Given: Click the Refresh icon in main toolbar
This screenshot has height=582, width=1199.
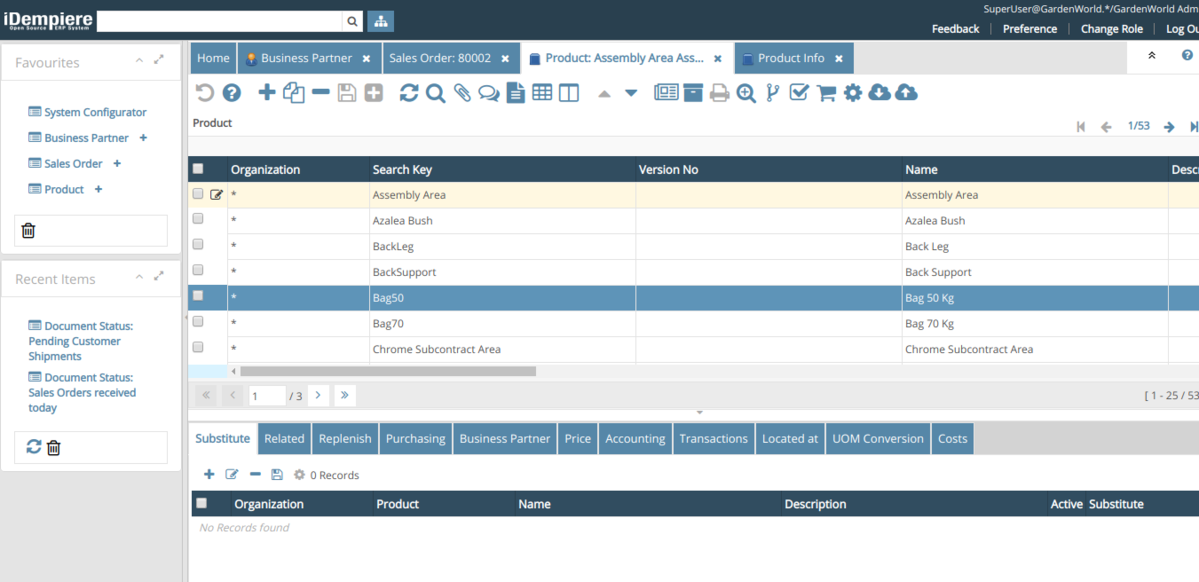Looking at the screenshot, I should pyautogui.click(x=408, y=93).
